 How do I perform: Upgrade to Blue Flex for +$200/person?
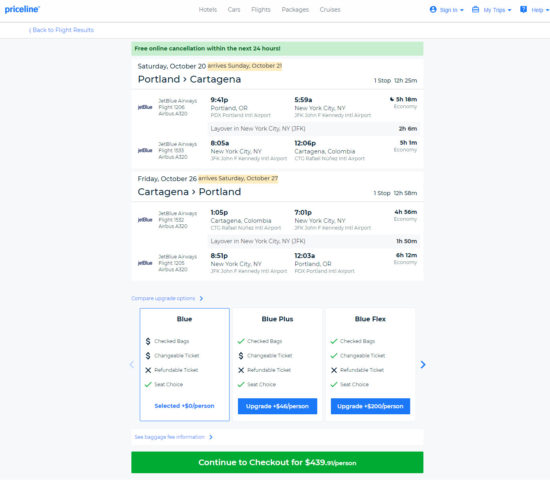coord(370,406)
